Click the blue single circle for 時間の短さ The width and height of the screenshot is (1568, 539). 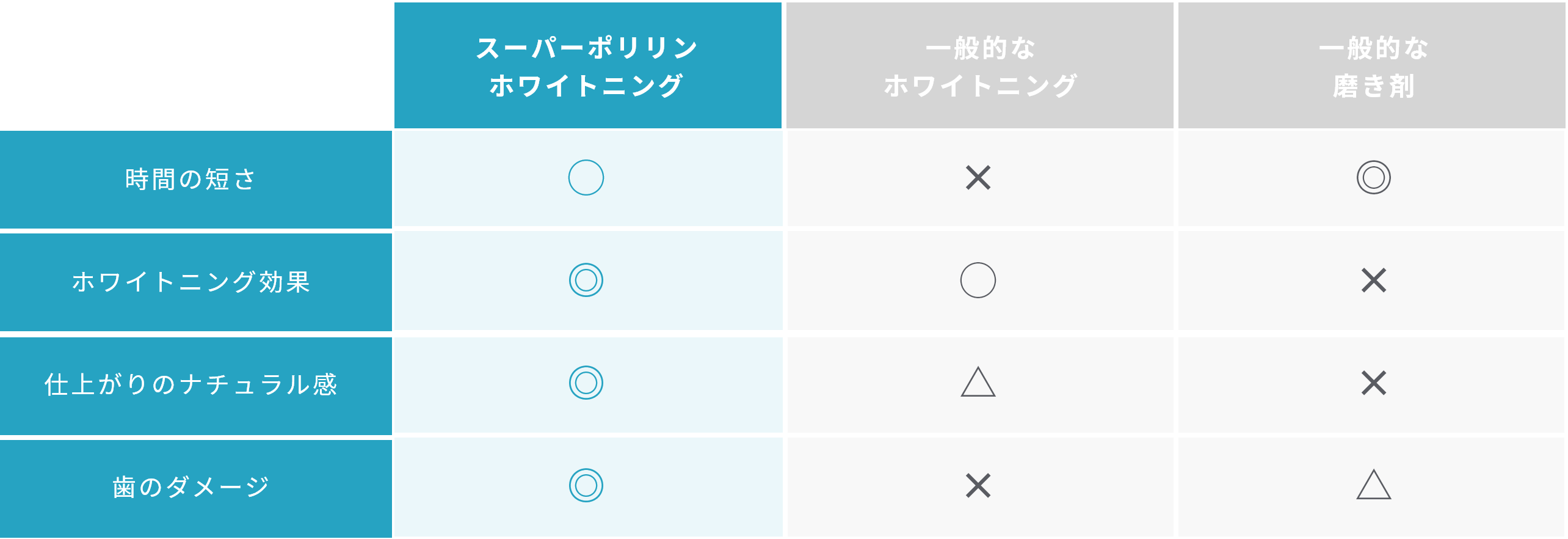586,178
